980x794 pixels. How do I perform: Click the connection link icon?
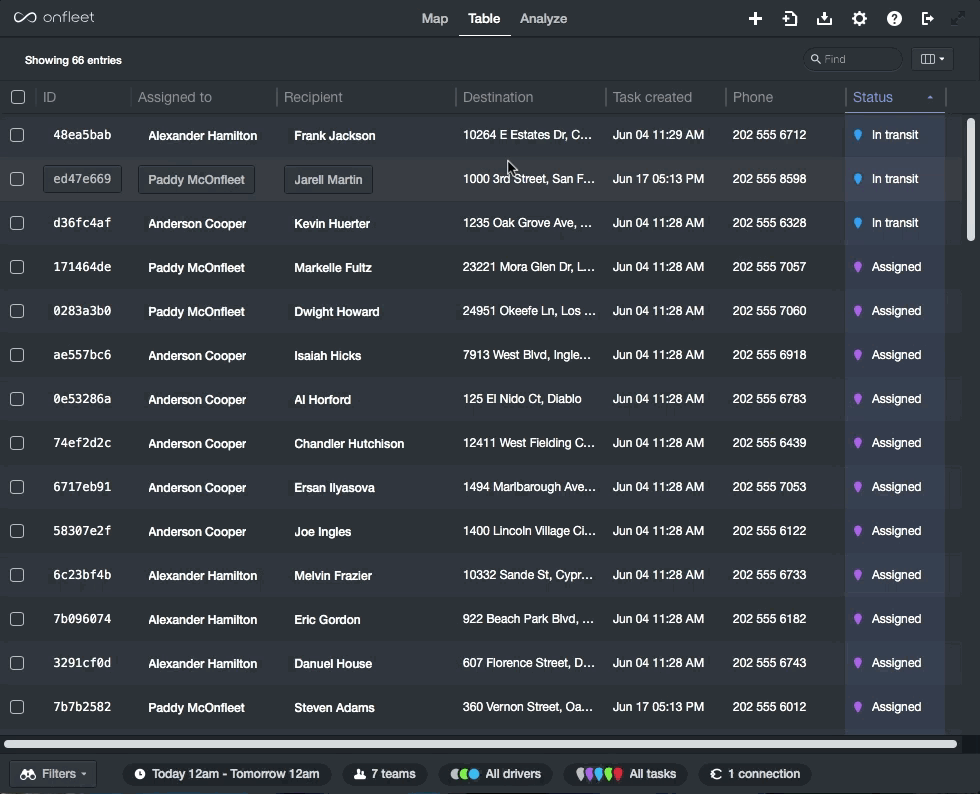point(716,774)
